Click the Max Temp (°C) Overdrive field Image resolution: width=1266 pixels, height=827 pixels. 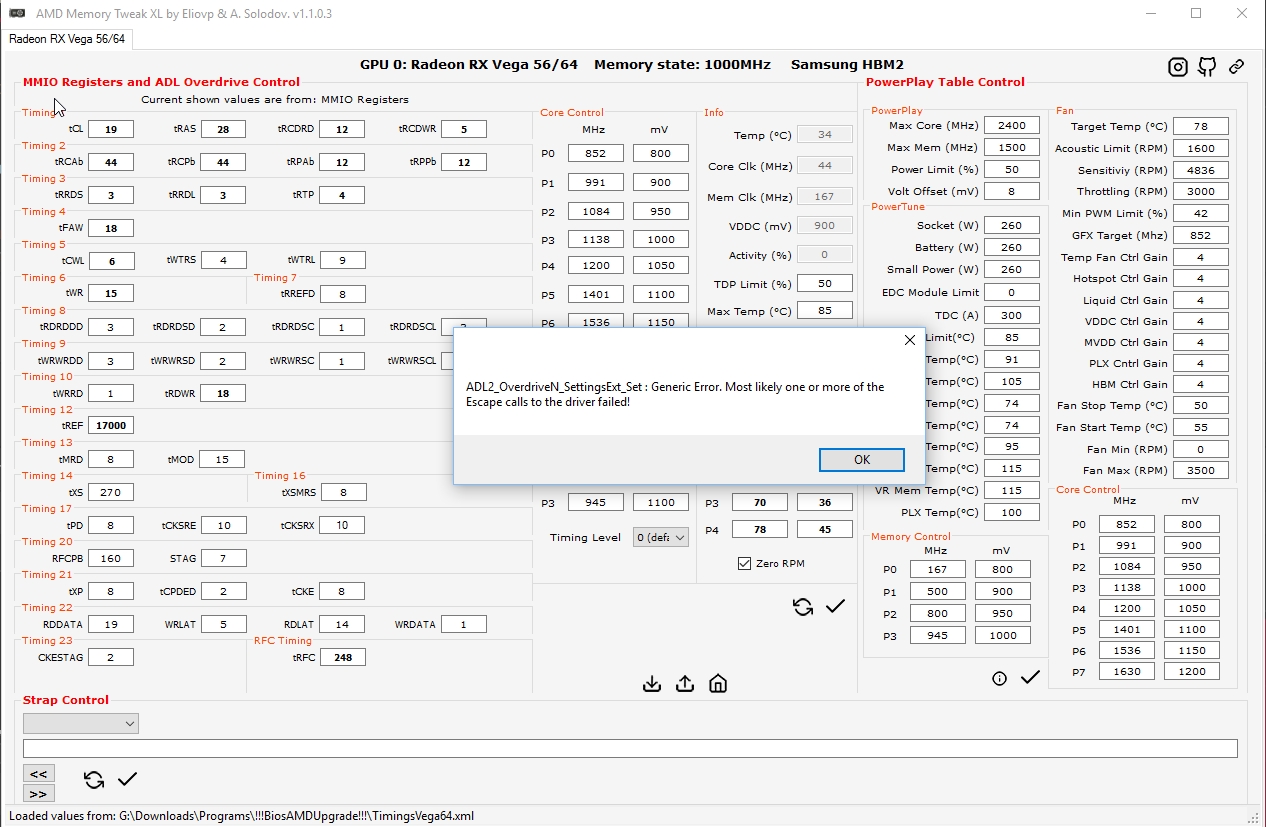point(825,311)
